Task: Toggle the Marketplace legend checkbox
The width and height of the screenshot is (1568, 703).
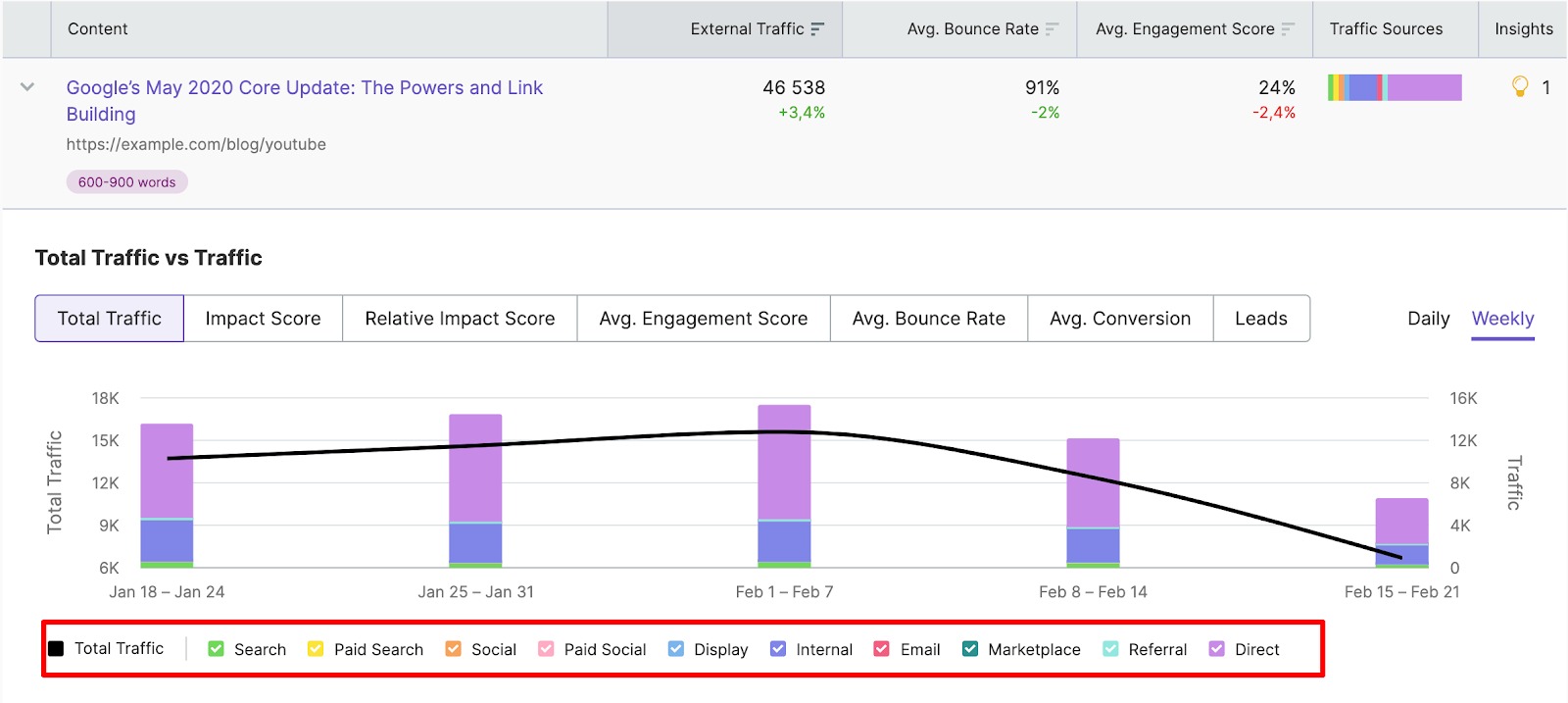Action: 970,649
